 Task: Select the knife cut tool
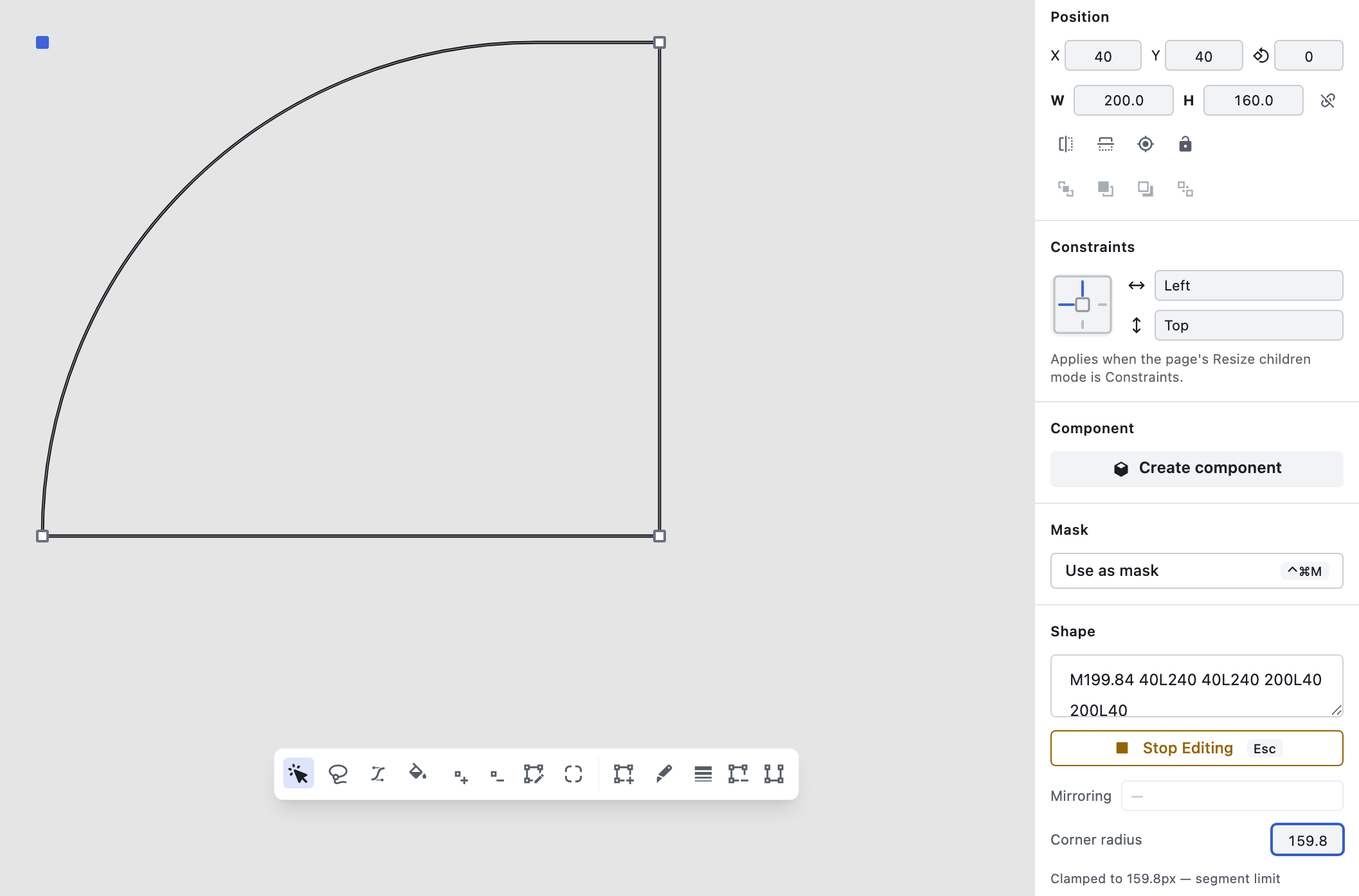(x=664, y=774)
